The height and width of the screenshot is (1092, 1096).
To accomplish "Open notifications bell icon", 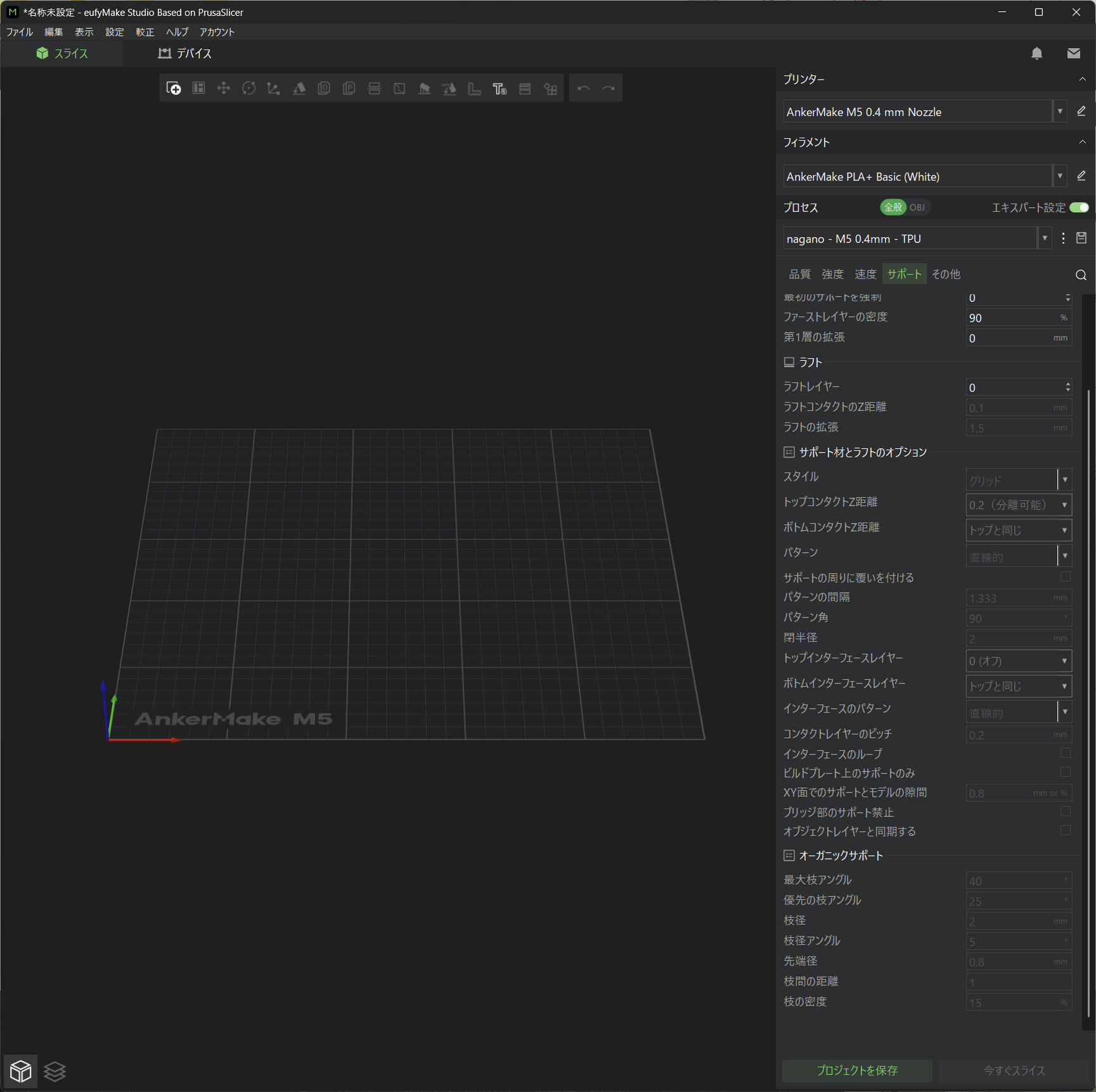I will click(x=1036, y=54).
